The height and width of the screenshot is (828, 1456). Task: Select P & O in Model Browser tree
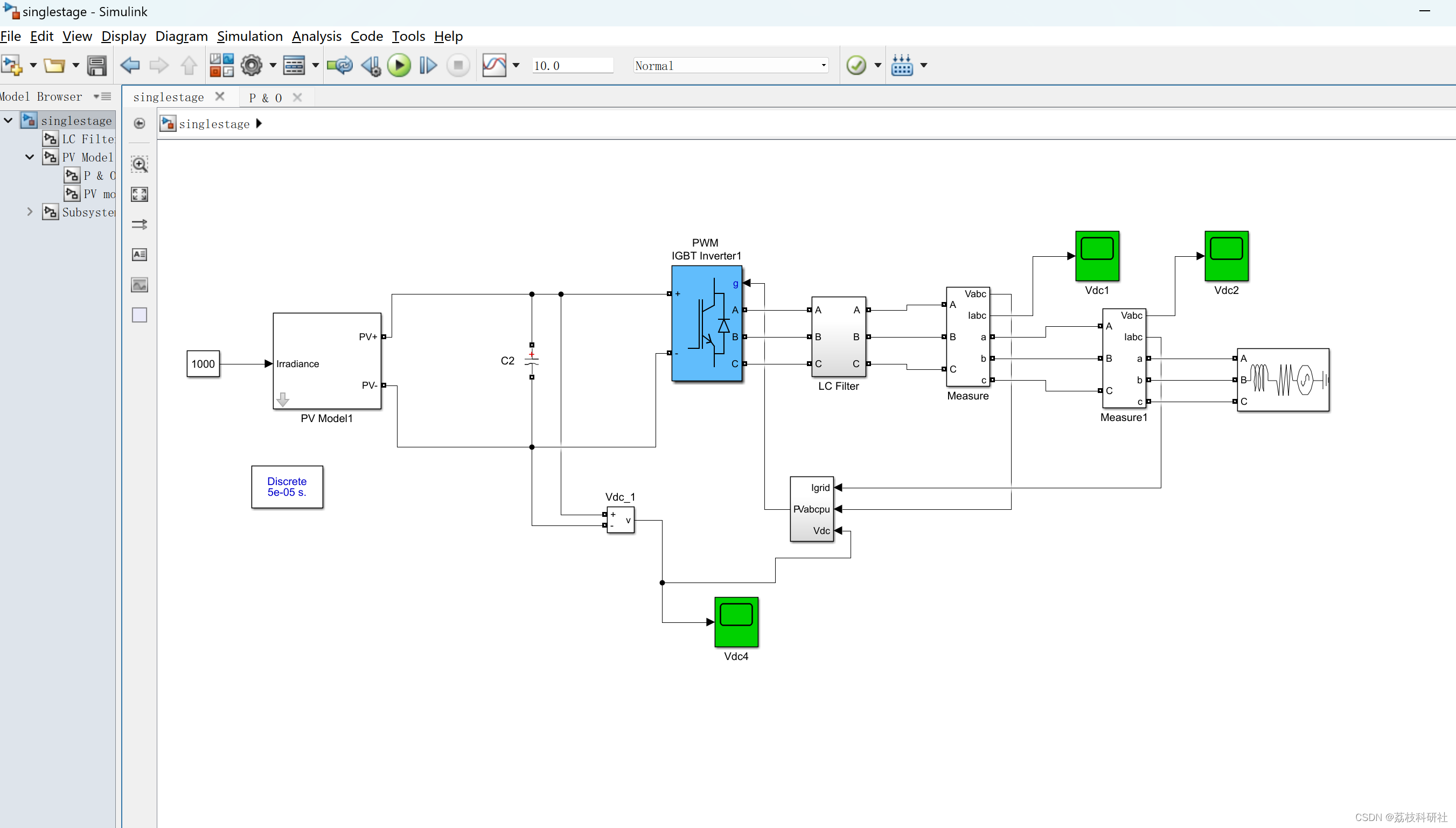click(90, 176)
